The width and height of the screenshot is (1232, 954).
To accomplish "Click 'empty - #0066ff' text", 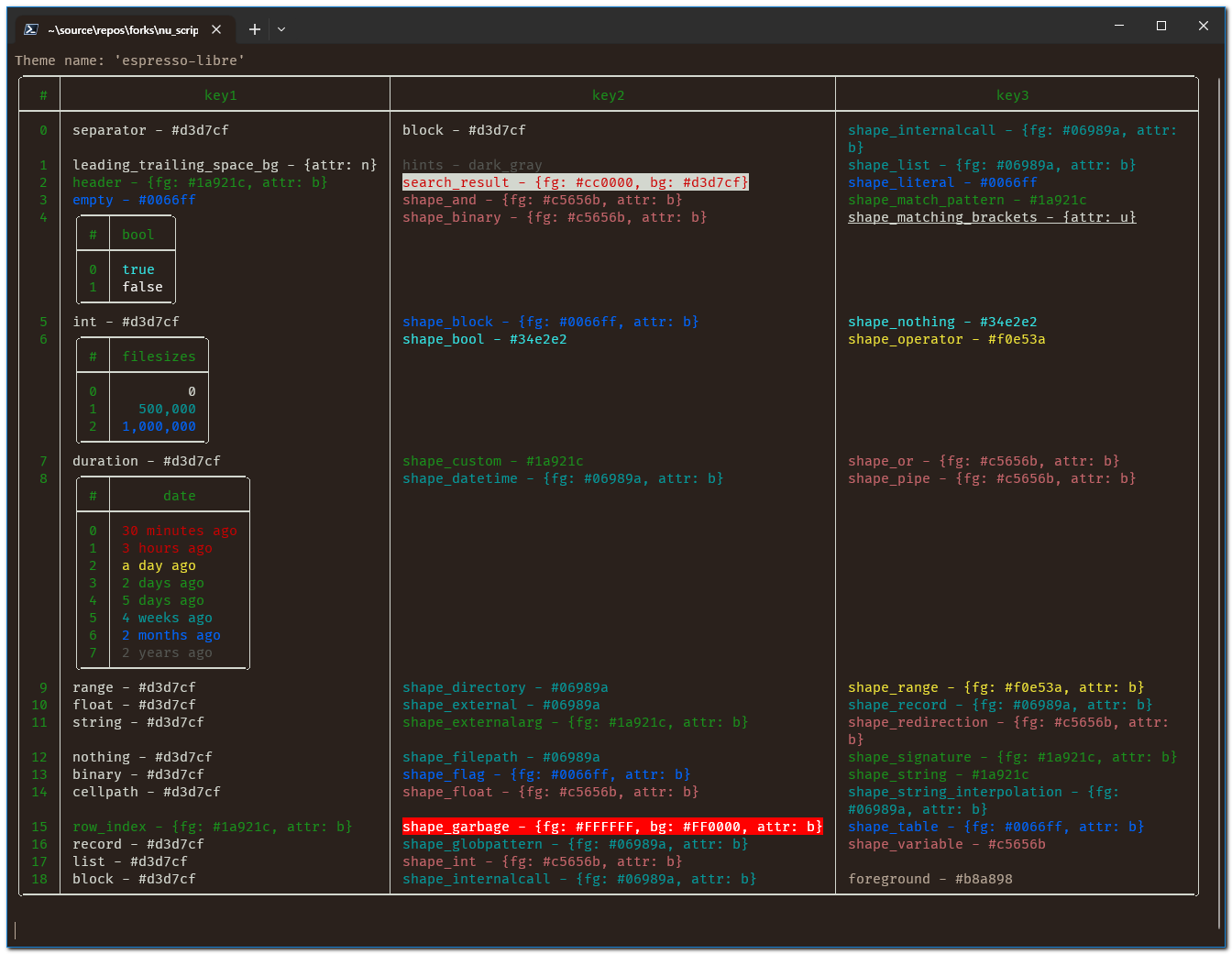I will pos(134,200).
